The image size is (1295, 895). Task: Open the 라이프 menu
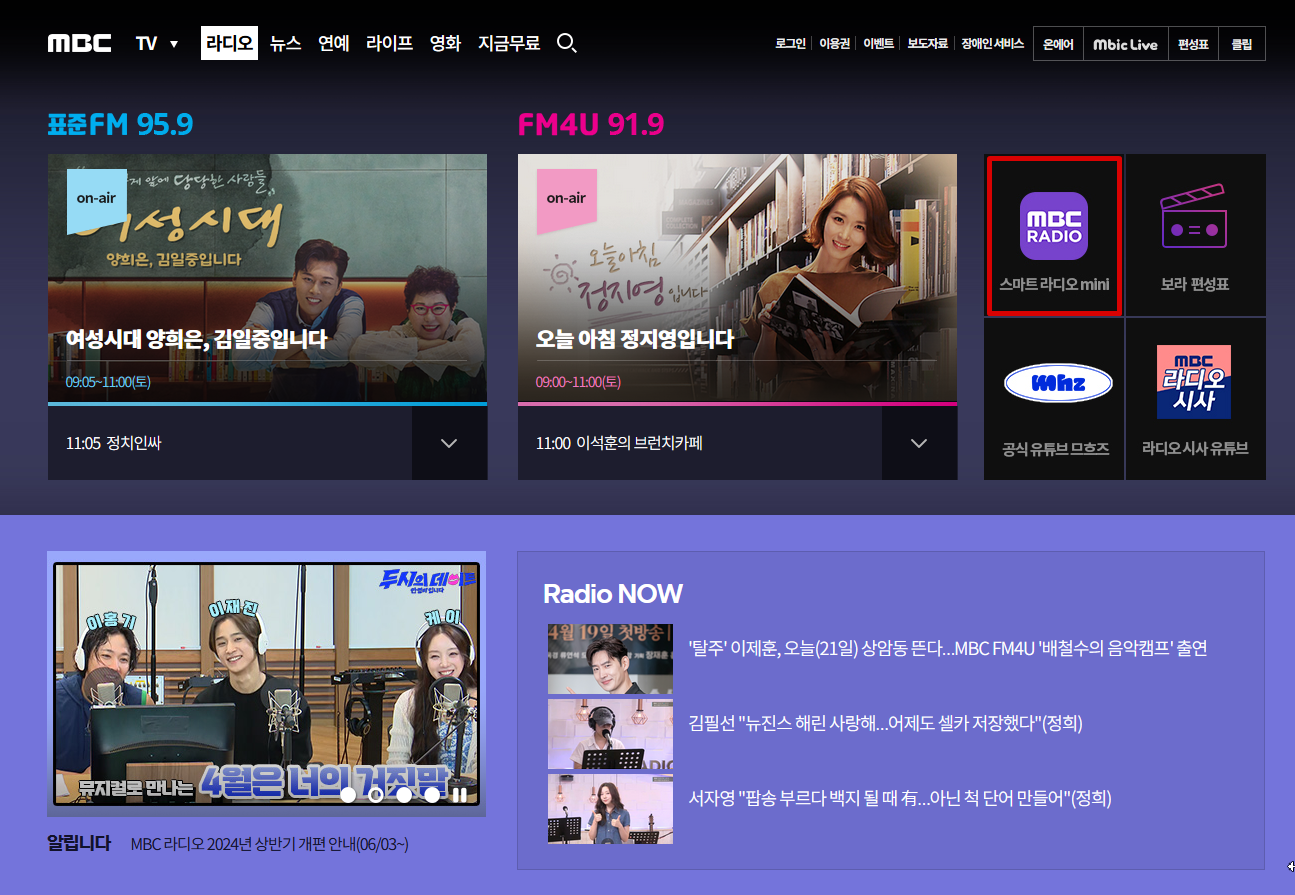tap(390, 43)
